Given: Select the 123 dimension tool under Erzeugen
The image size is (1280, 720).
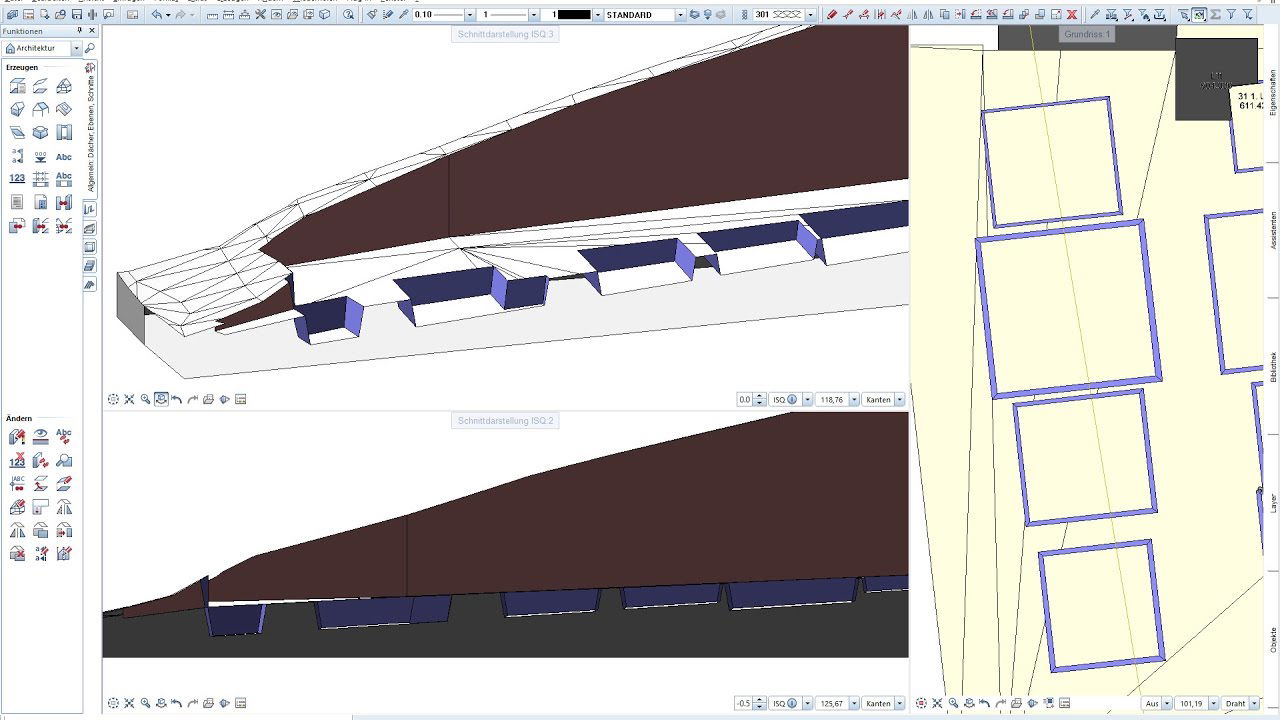Looking at the screenshot, I should click(x=17, y=179).
